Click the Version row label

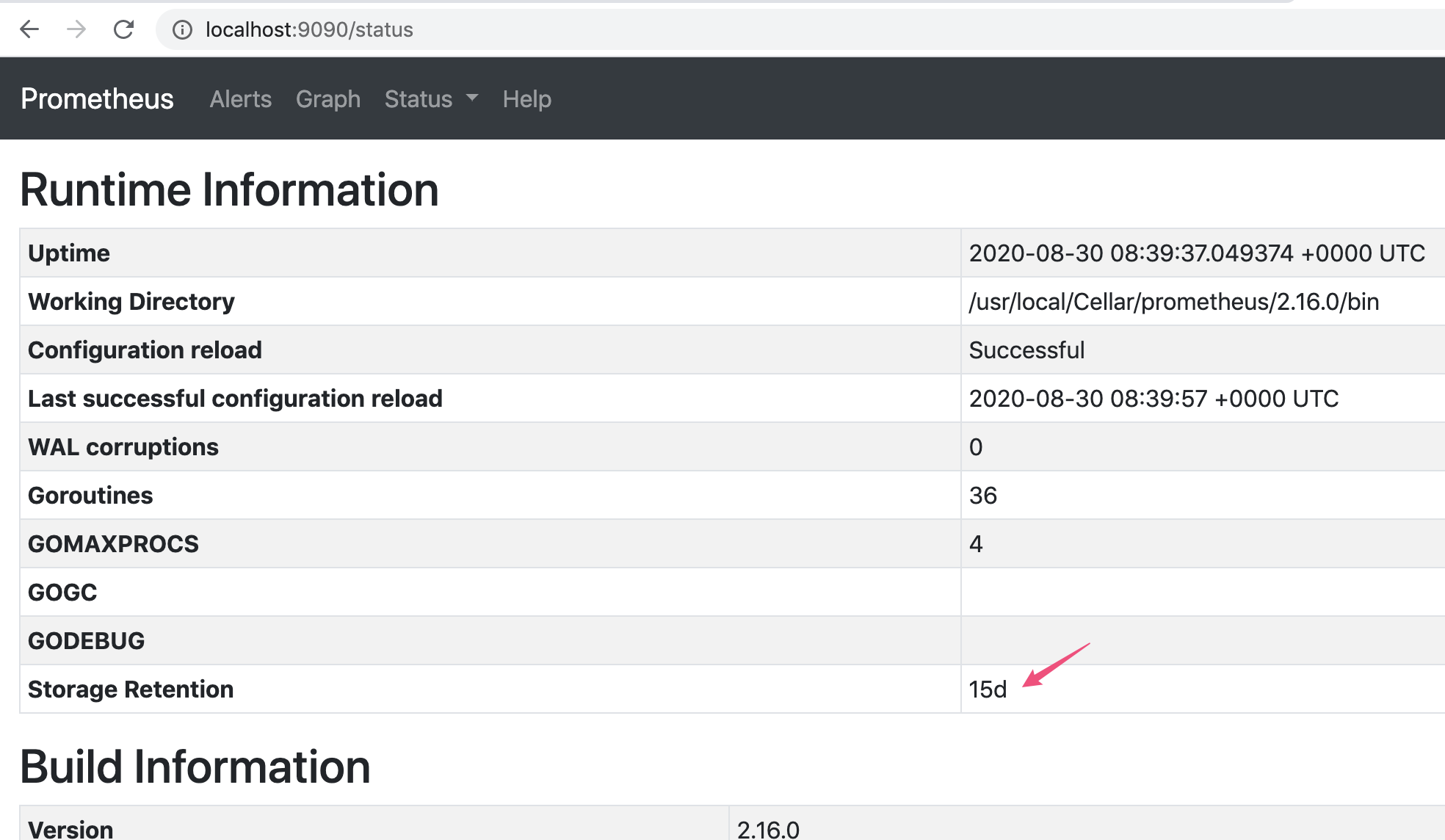[x=70, y=829]
